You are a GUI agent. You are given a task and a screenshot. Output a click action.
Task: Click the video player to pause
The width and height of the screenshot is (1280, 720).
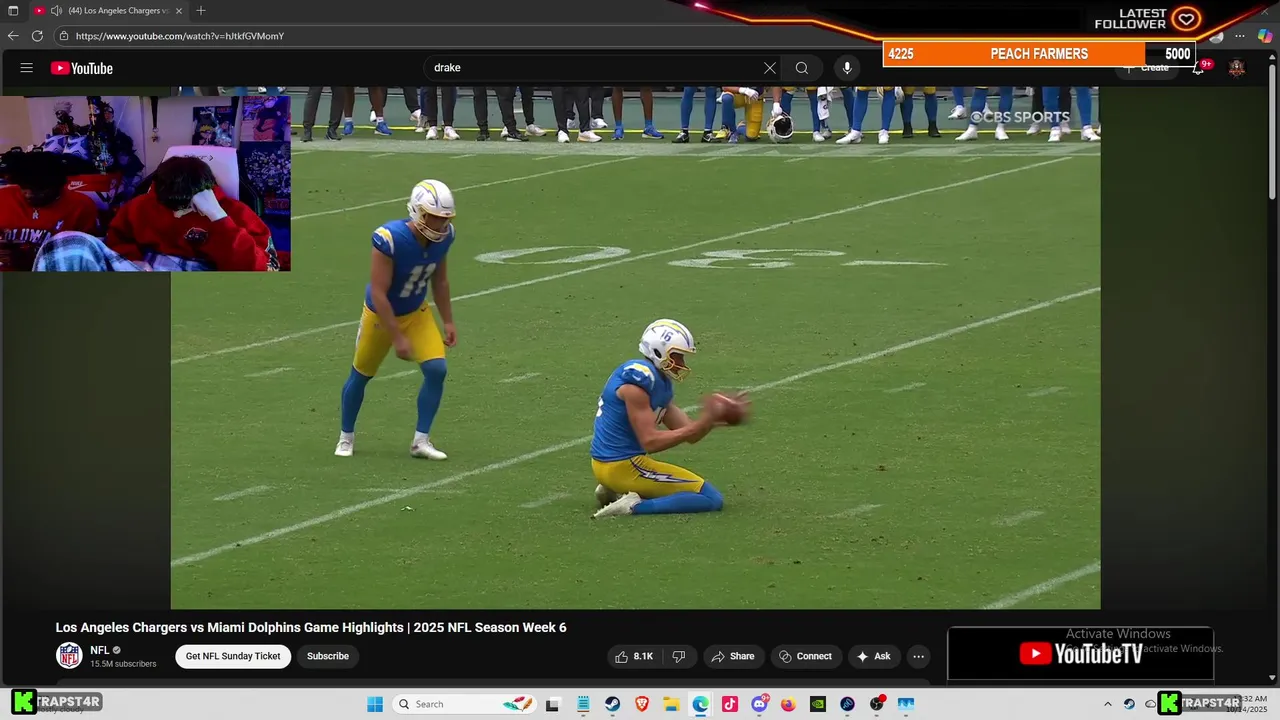635,348
